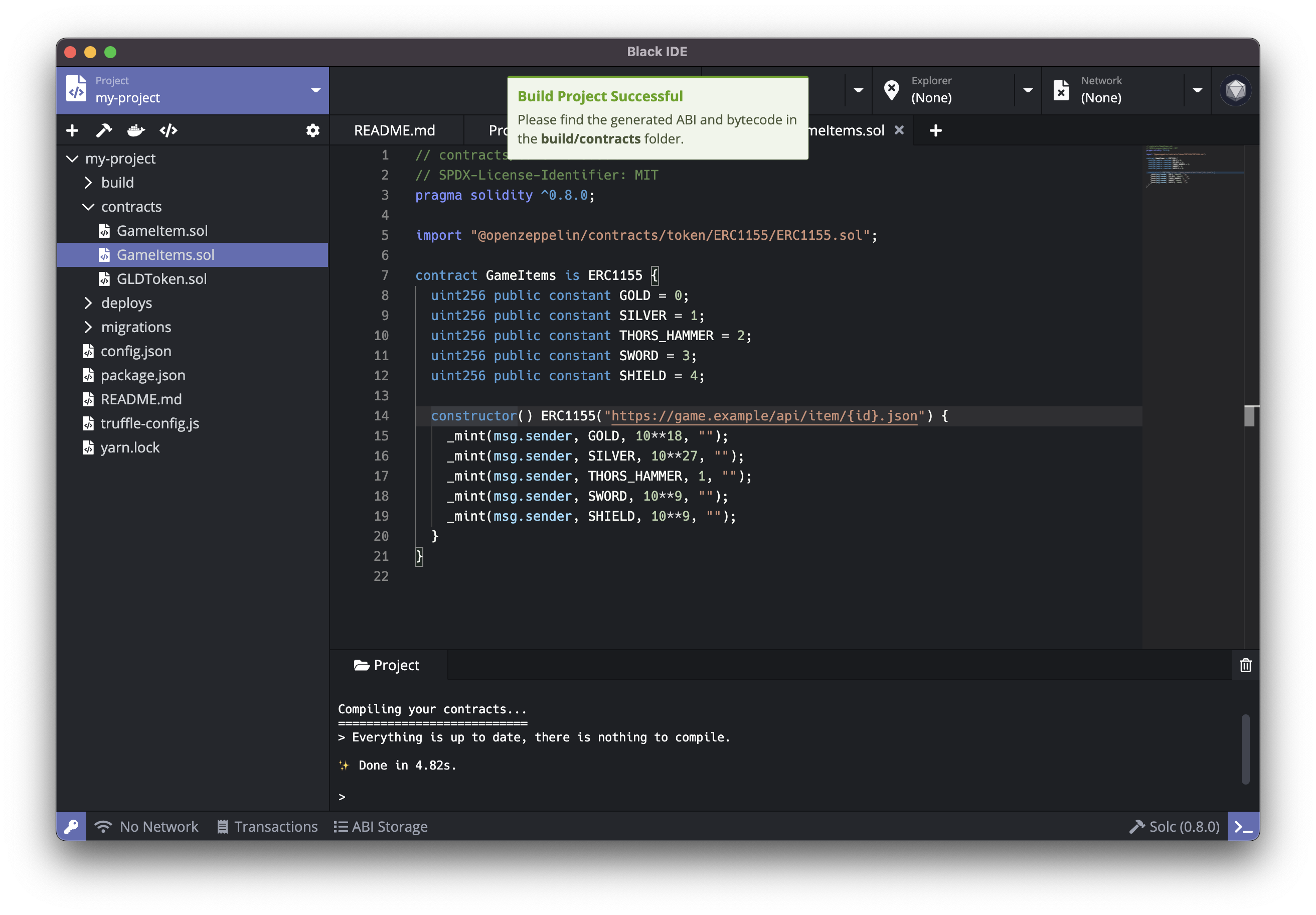Open project settings gear icon
The image size is (1316, 915).
tap(312, 131)
